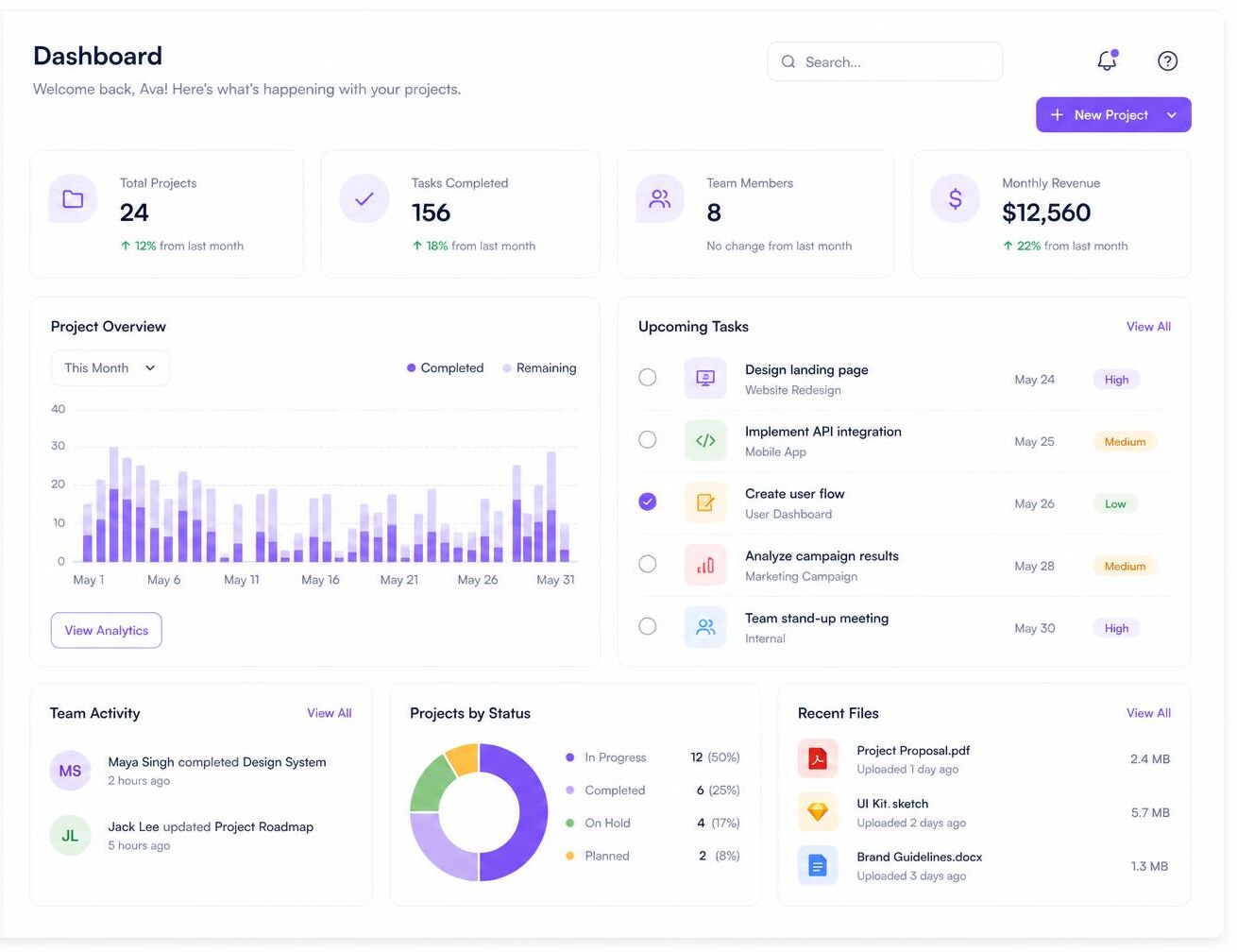The width and height of the screenshot is (1237, 952).
Task: Click the In Progress donut chart segment
Action: pos(529,812)
